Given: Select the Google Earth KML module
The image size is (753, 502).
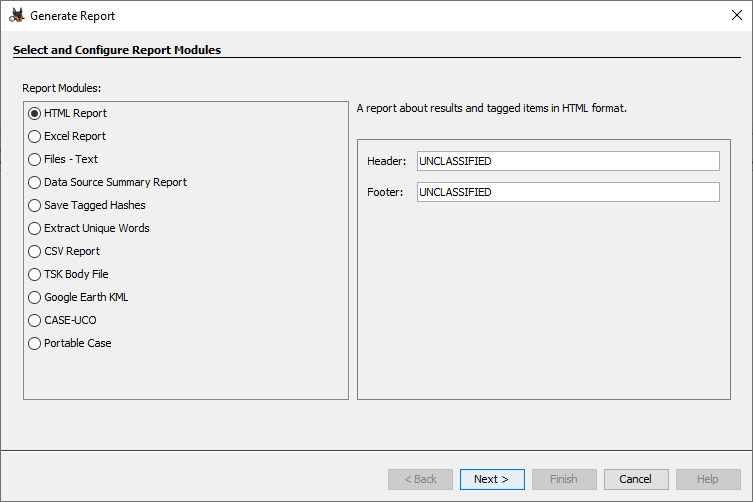Looking at the screenshot, I should point(35,297).
